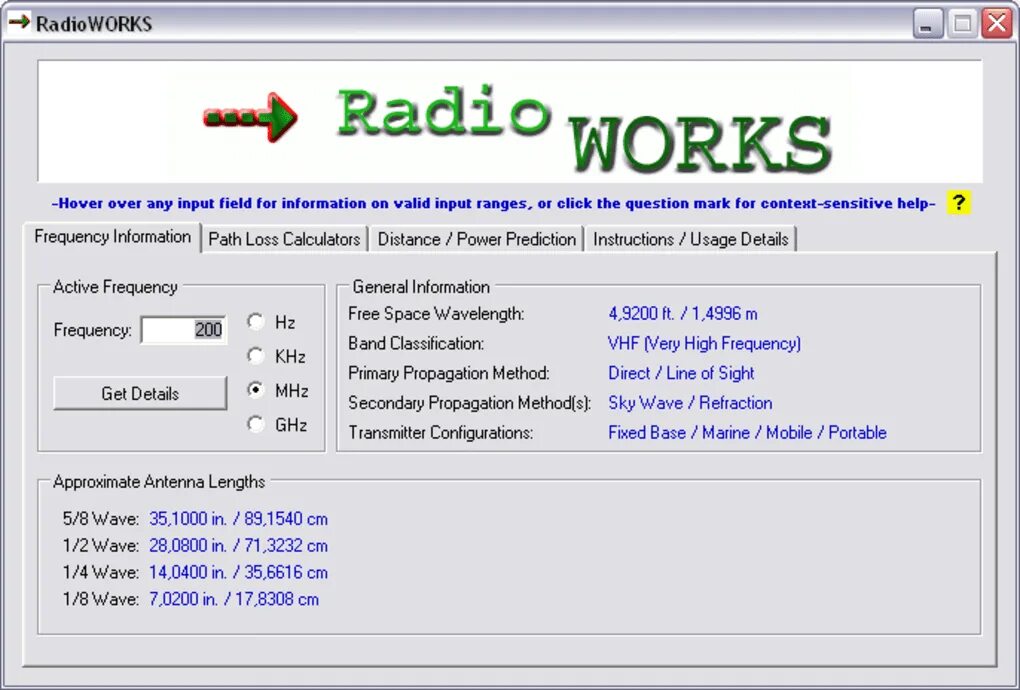Click the Secondary Propagation Method(s) label
This screenshot has height=690, width=1020.
(x=470, y=403)
